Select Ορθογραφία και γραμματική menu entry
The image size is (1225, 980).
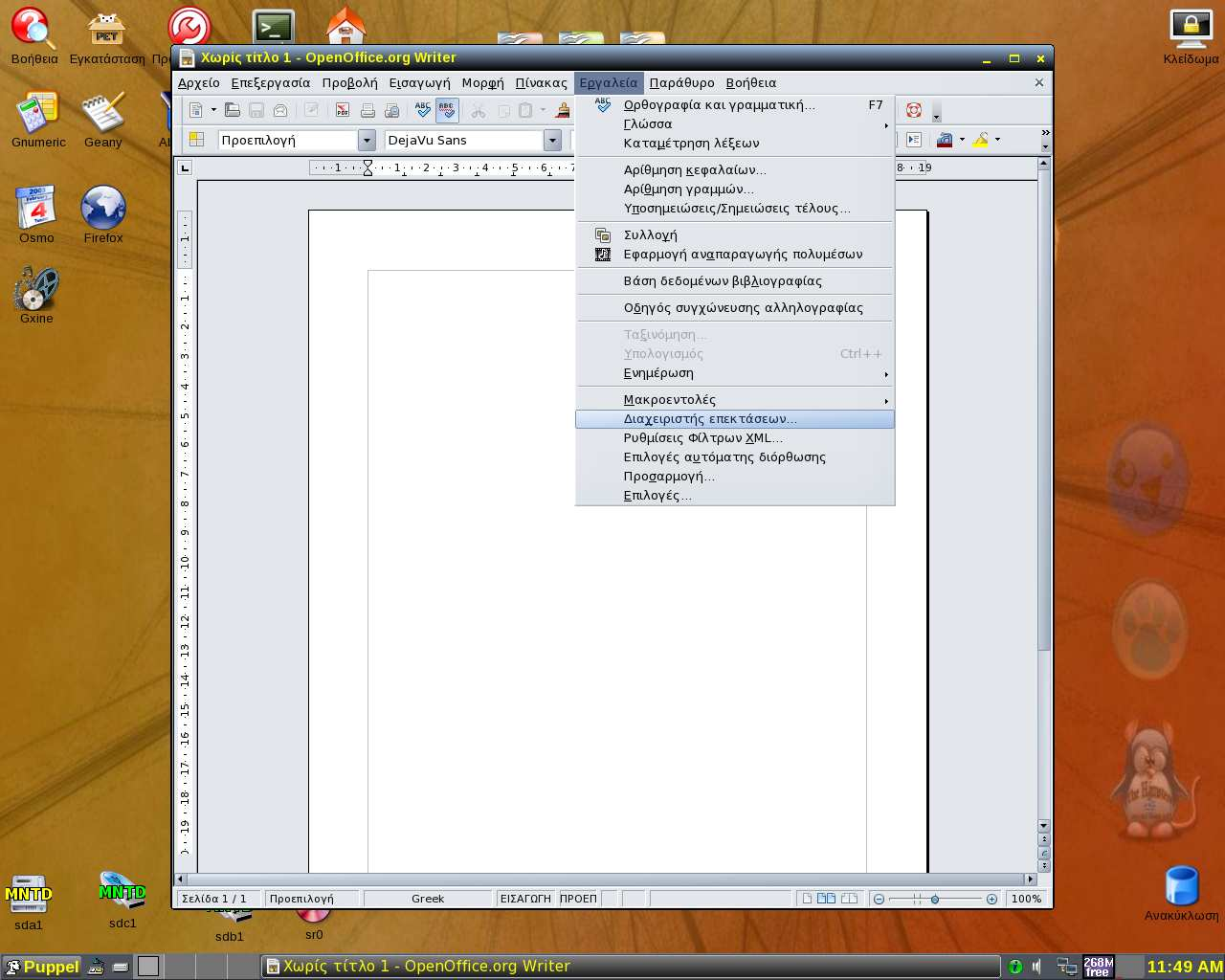[735, 105]
